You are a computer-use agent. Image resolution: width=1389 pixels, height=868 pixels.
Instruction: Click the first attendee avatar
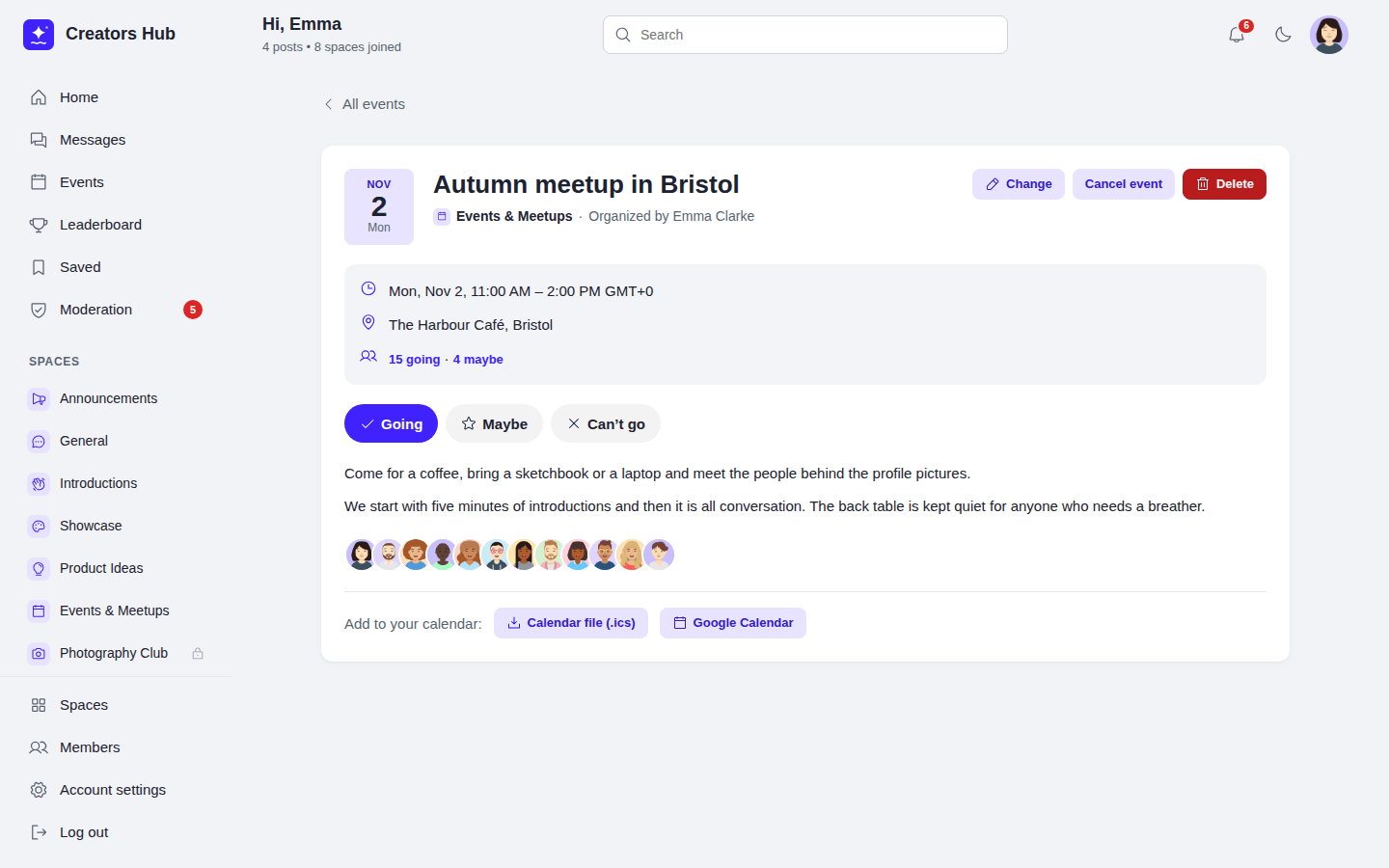(362, 555)
